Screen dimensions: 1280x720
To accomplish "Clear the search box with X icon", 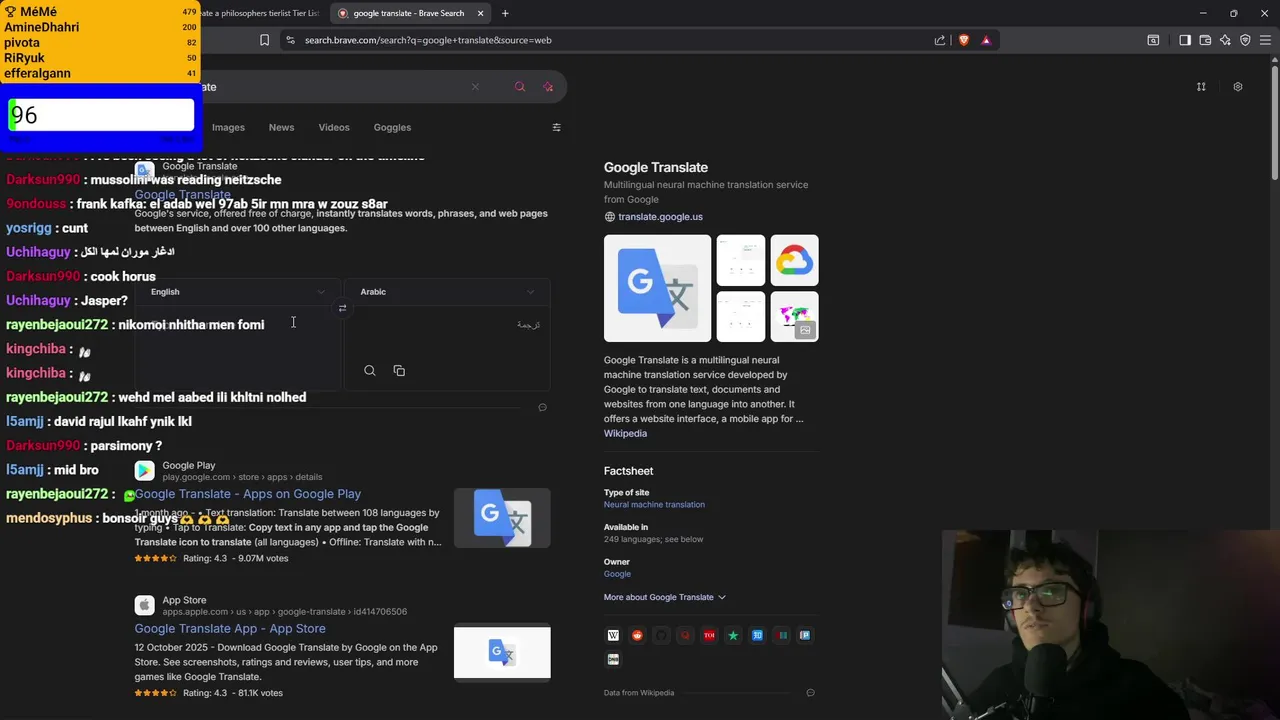I will [x=475, y=87].
